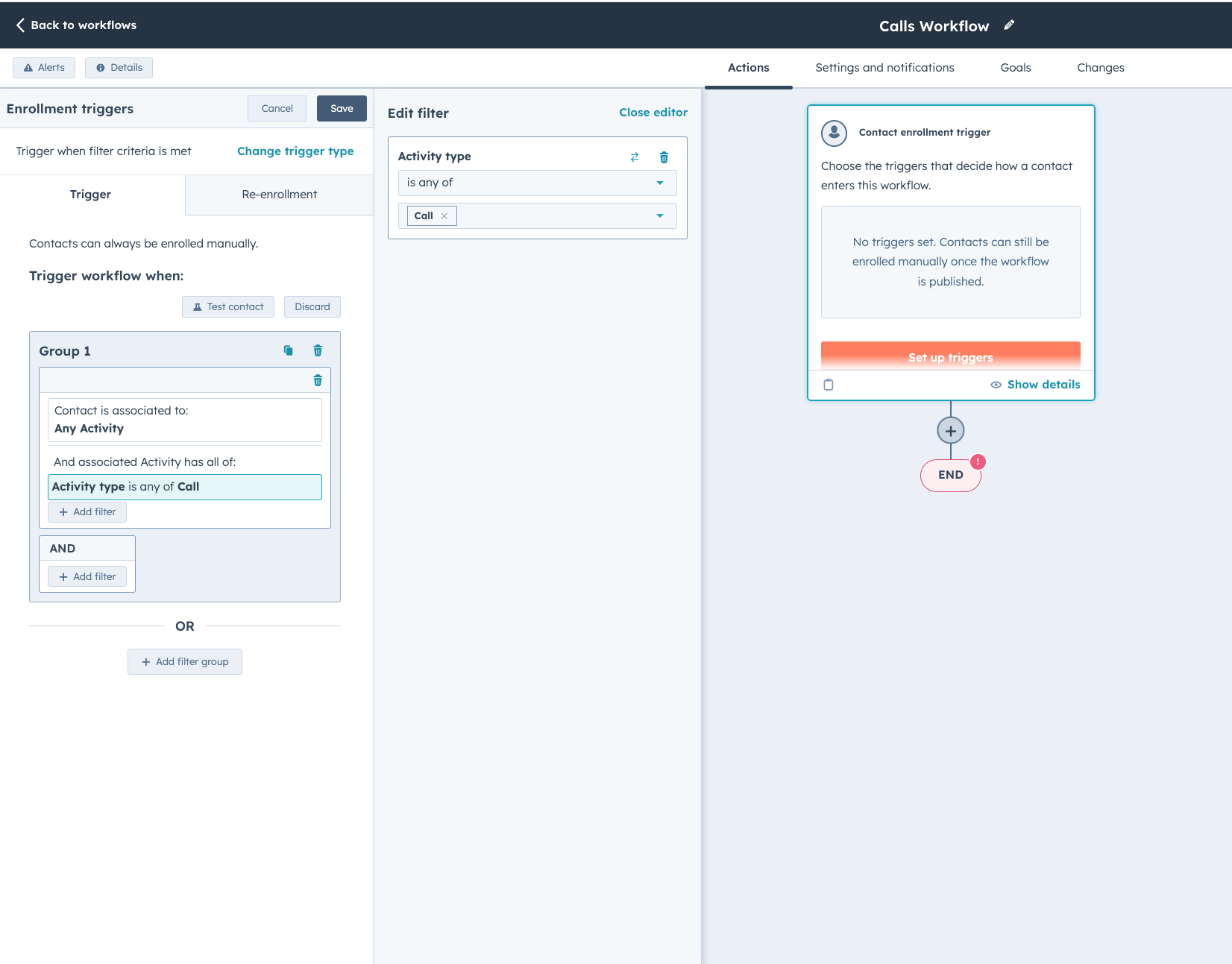The image size is (1232, 964).
Task: Click the trash icon above the Contact association filter
Action: click(x=318, y=380)
